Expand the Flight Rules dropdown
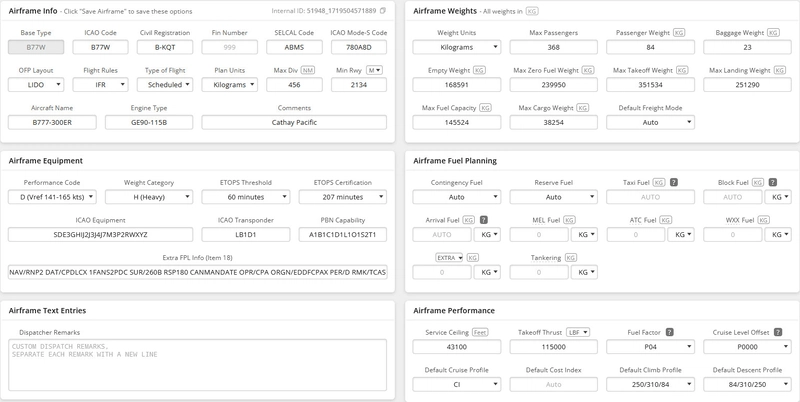The height and width of the screenshot is (402, 800). pos(100,85)
